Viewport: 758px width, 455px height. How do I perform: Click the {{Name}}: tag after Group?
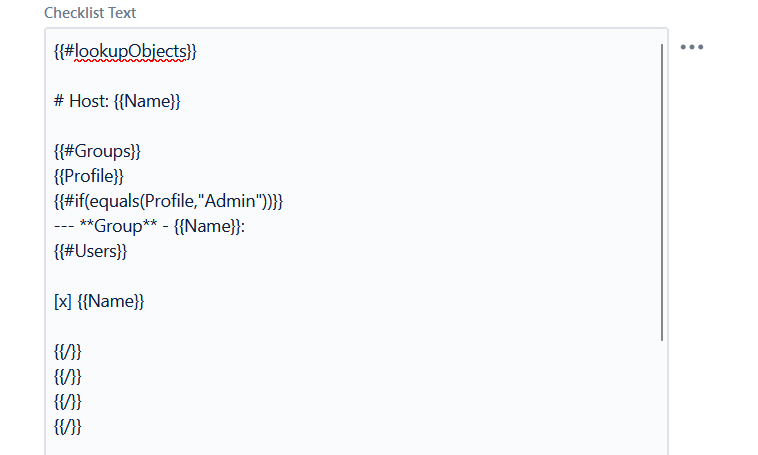pos(209,226)
